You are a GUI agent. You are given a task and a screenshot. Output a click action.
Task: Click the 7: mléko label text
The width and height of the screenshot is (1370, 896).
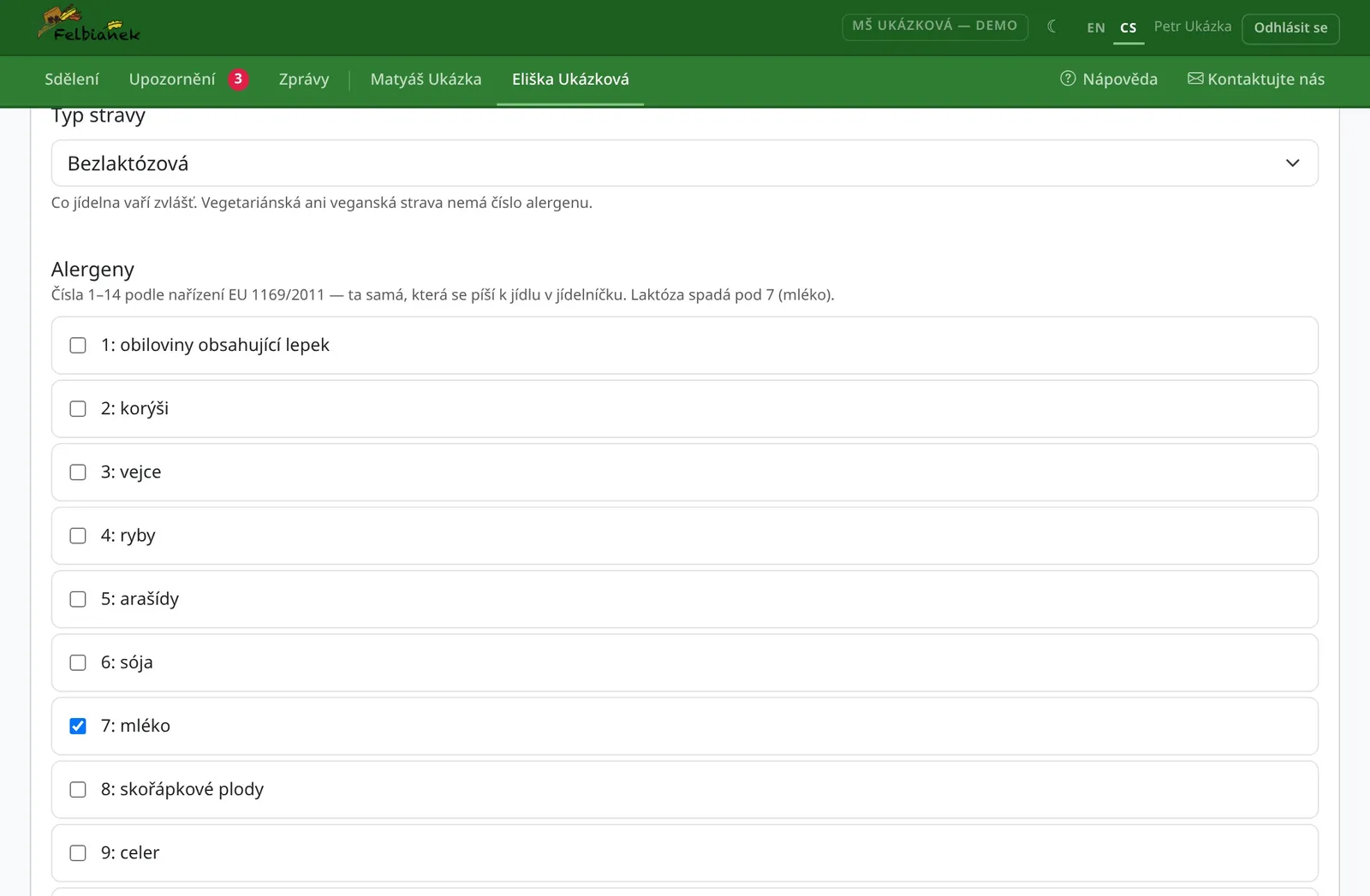point(135,726)
